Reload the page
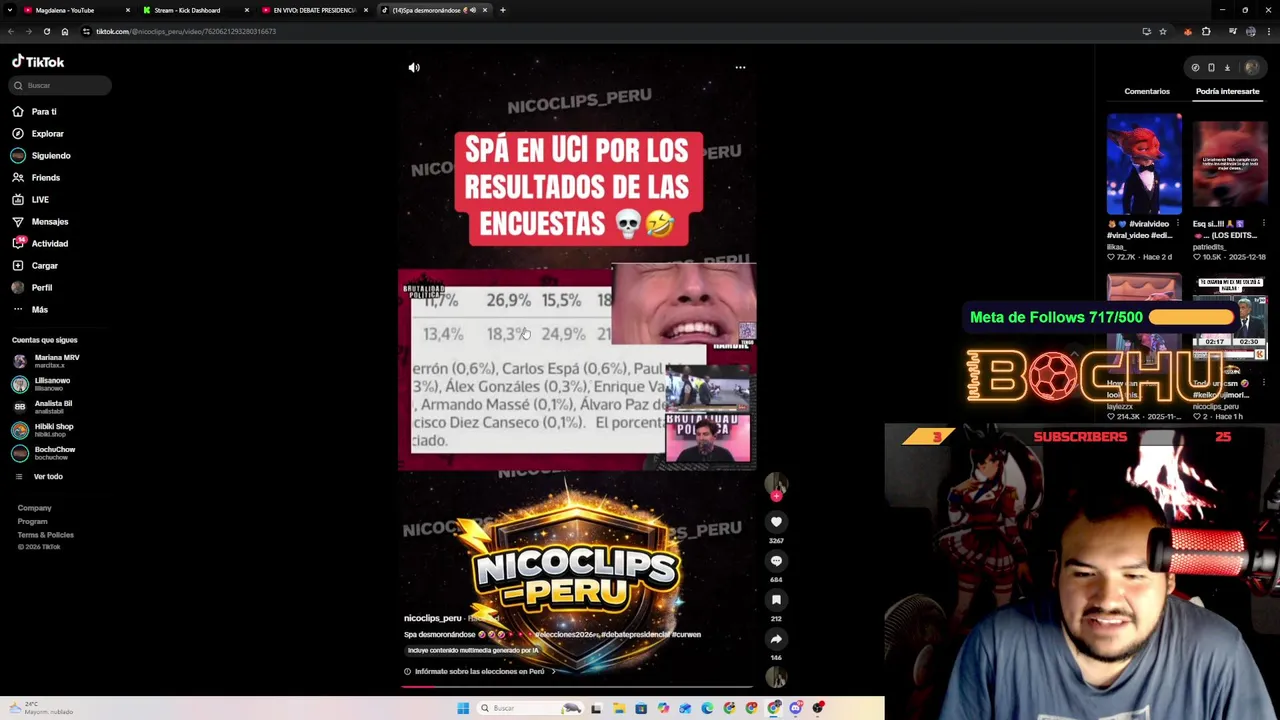 pyautogui.click(x=46, y=31)
